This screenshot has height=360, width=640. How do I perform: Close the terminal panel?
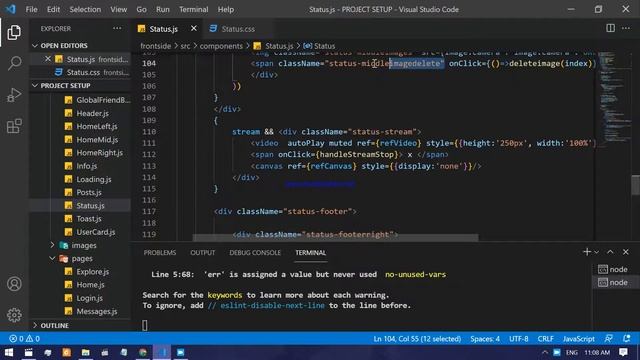coord(626,252)
